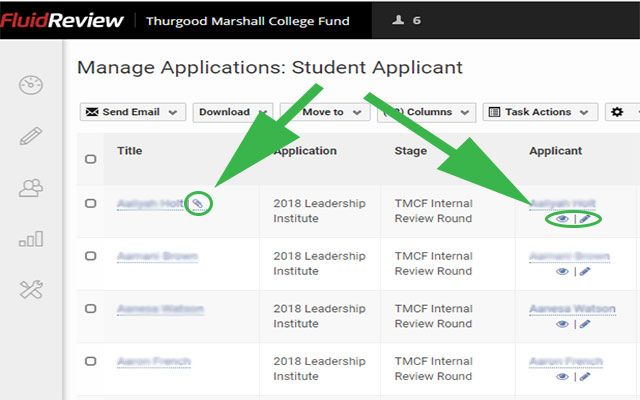The image size is (640, 400).
Task: Check the second application row checkbox
Action: tap(91, 256)
